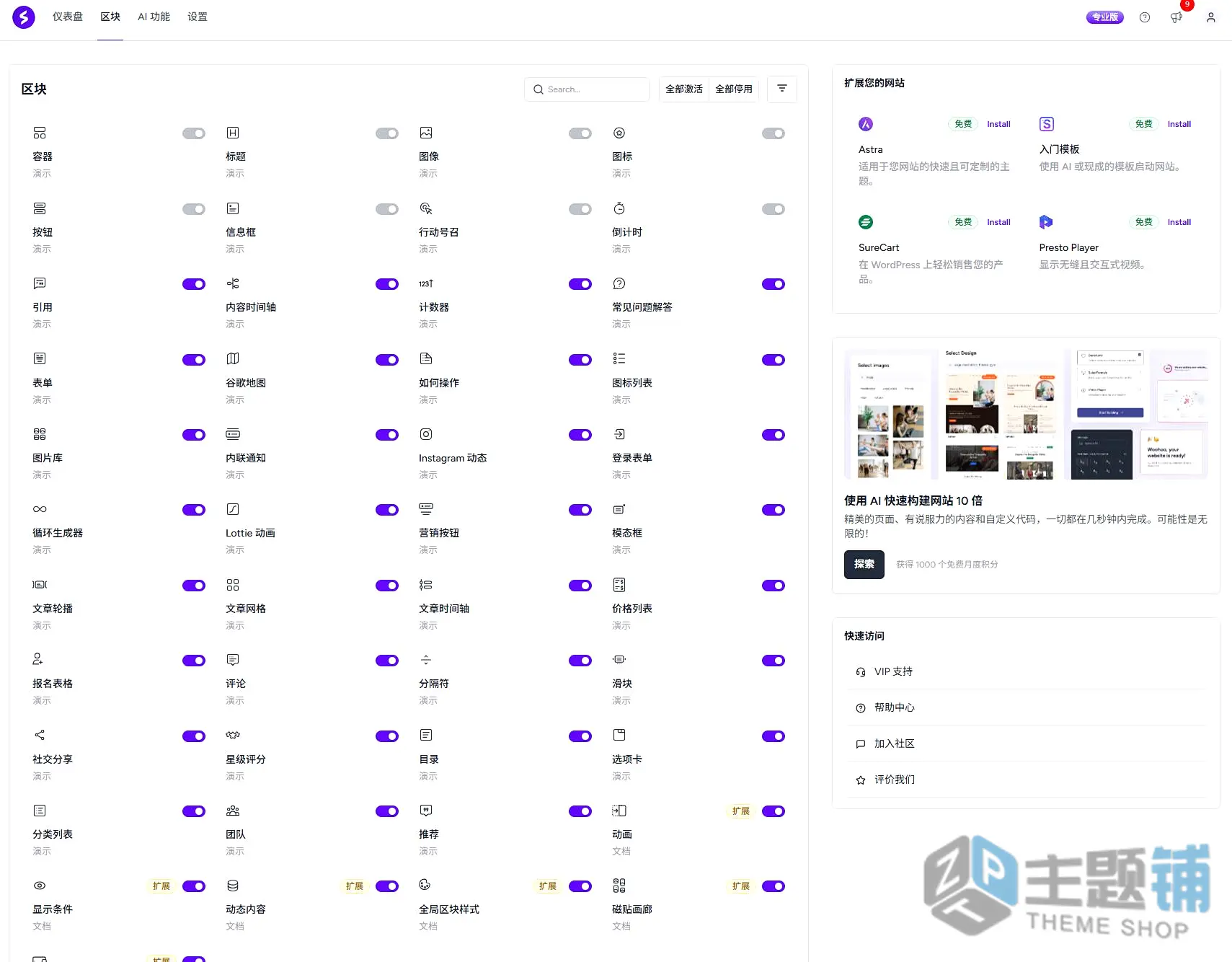
Task: Click the 探索 button
Action: pos(864,565)
